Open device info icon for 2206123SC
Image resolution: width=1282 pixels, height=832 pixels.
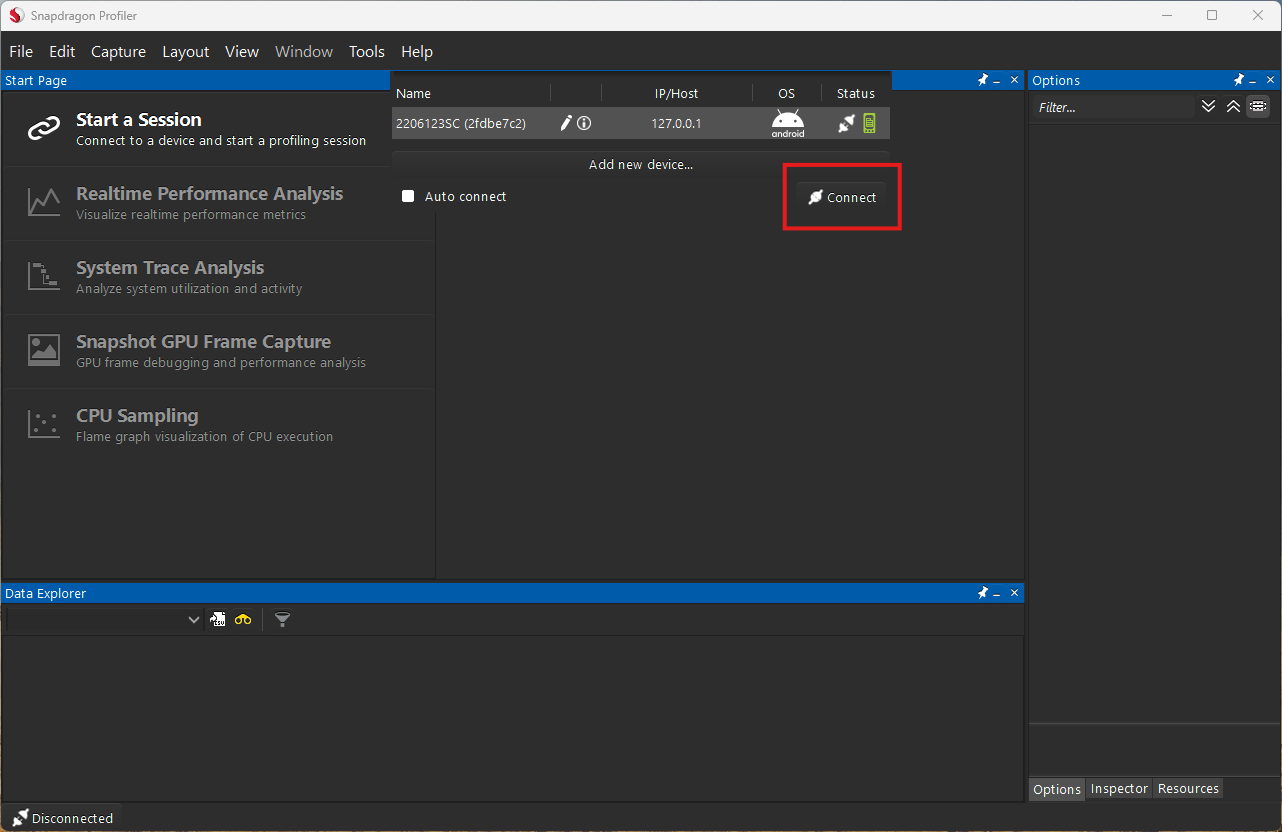[x=584, y=123]
